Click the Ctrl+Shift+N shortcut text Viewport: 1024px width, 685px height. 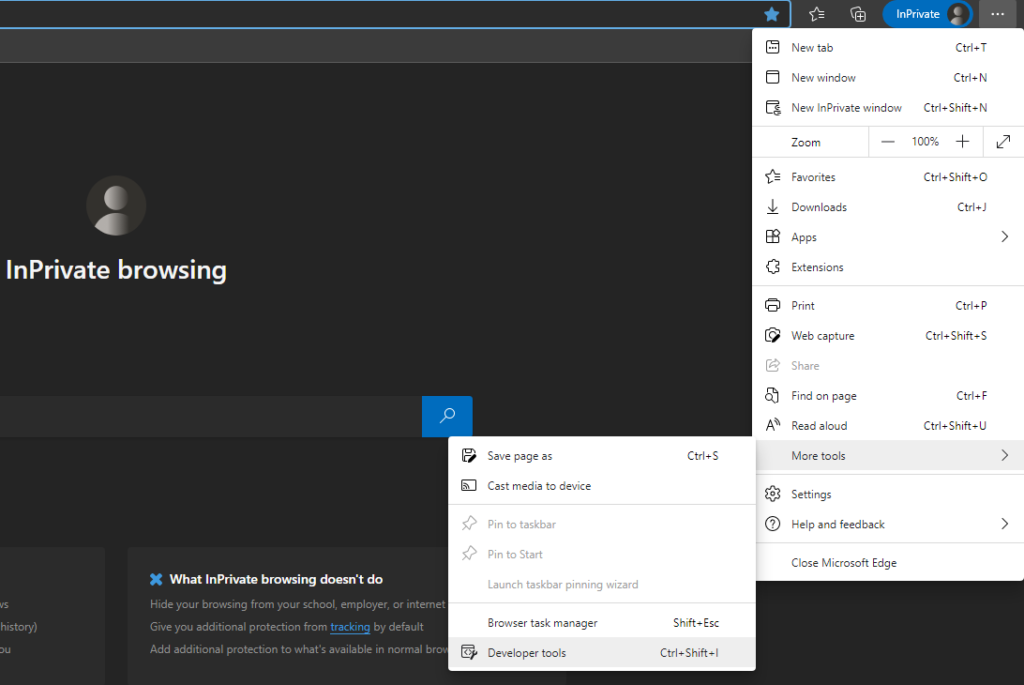pos(955,107)
